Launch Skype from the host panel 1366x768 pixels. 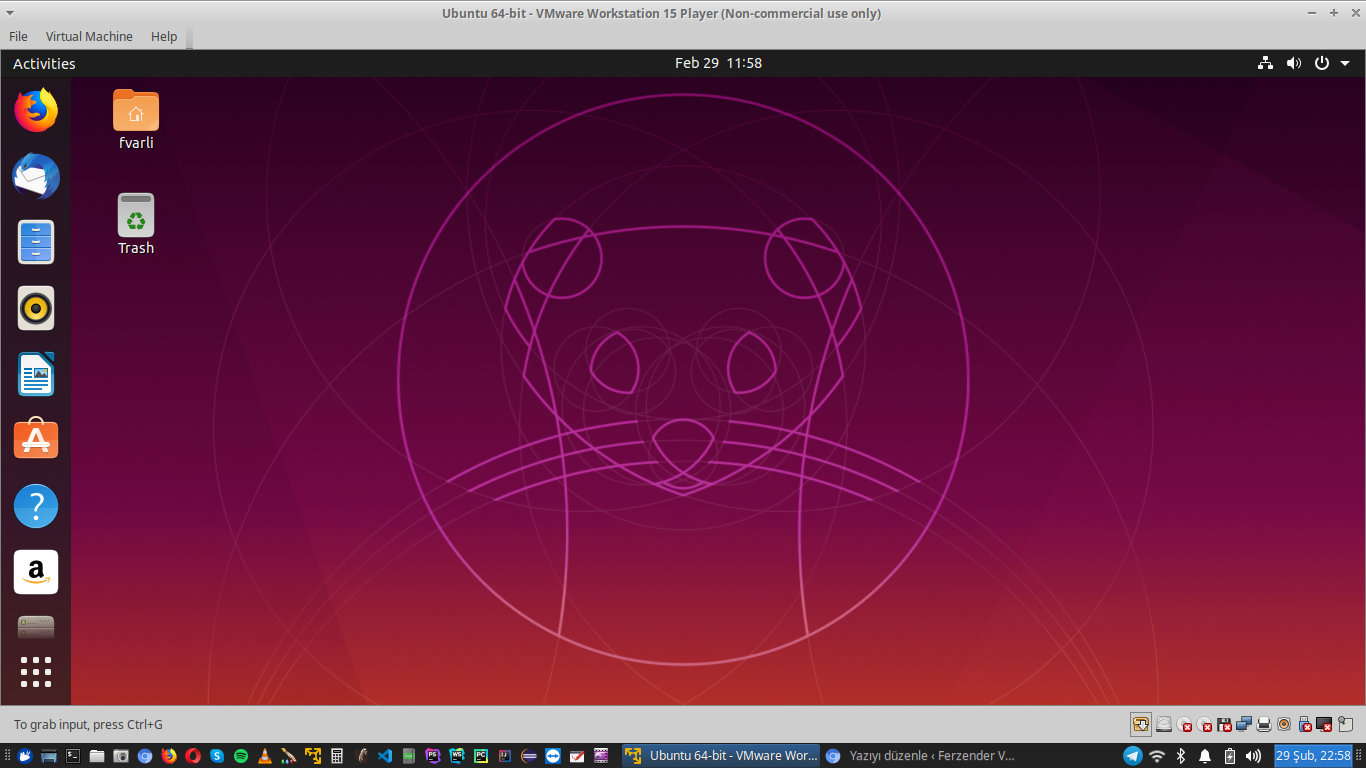[217, 756]
